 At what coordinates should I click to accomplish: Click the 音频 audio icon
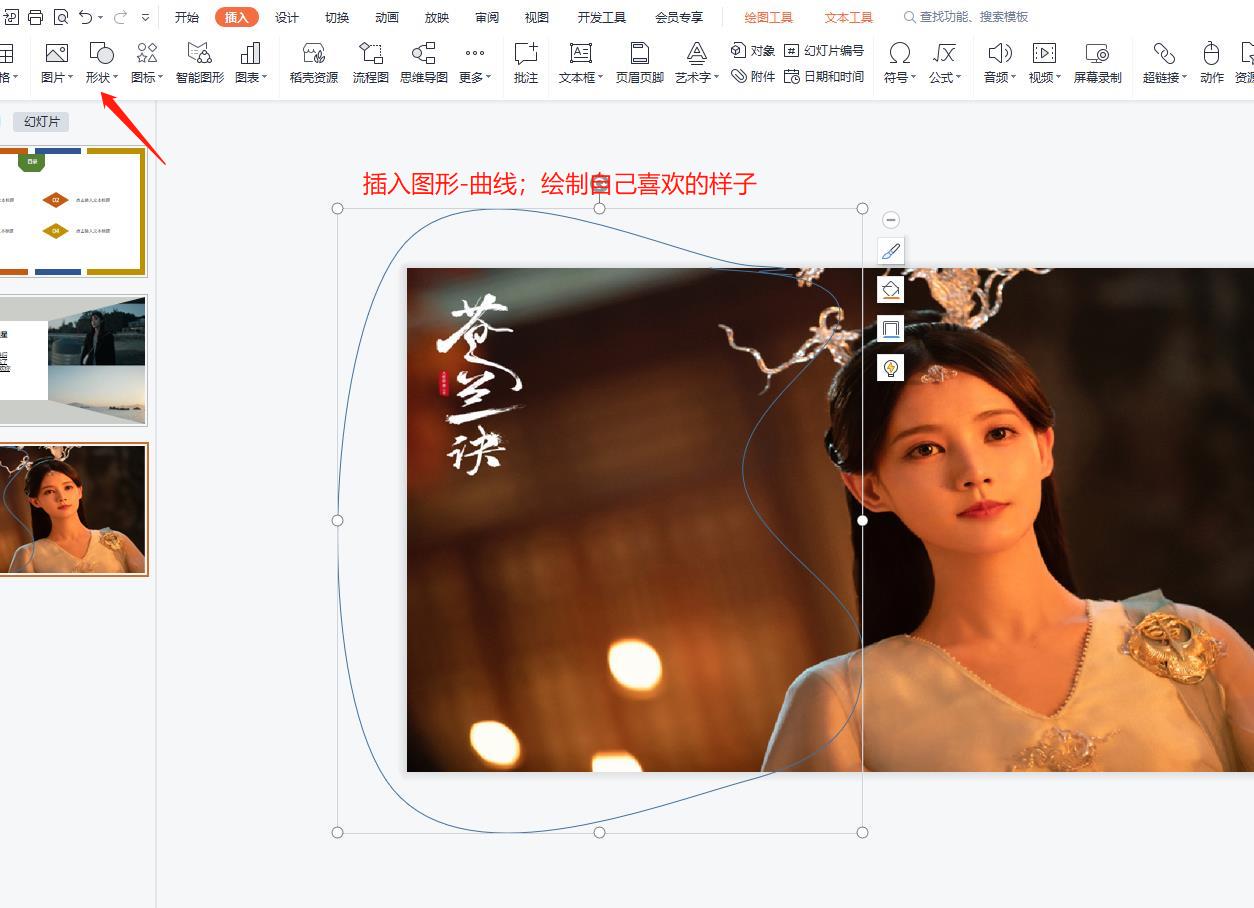click(x=999, y=54)
